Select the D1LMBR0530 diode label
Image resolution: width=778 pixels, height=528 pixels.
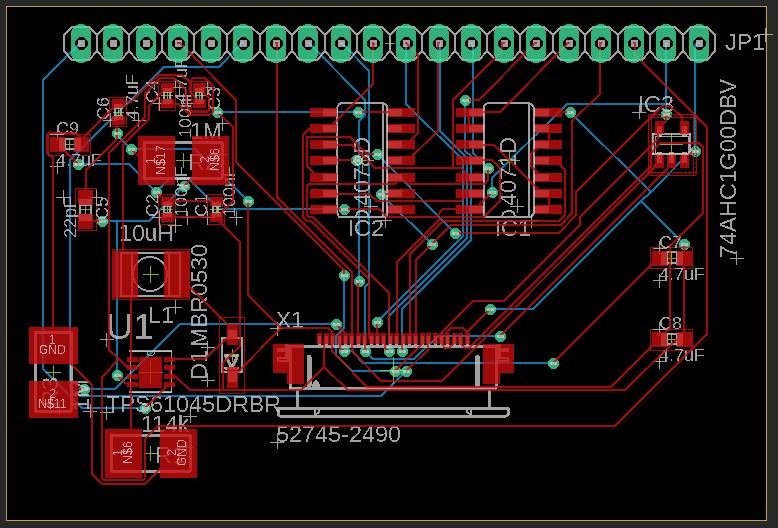[199, 313]
